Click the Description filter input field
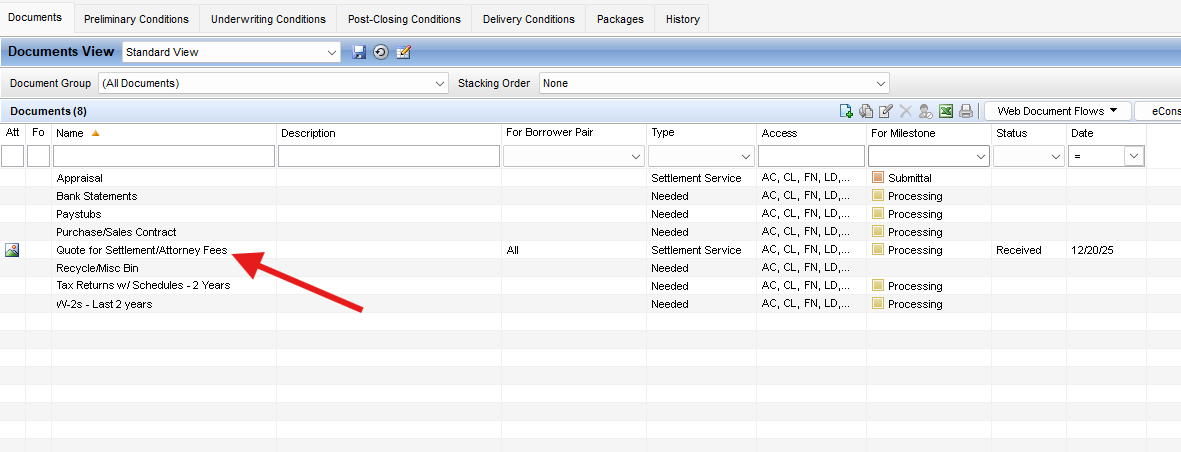The image size is (1181, 452). (389, 156)
